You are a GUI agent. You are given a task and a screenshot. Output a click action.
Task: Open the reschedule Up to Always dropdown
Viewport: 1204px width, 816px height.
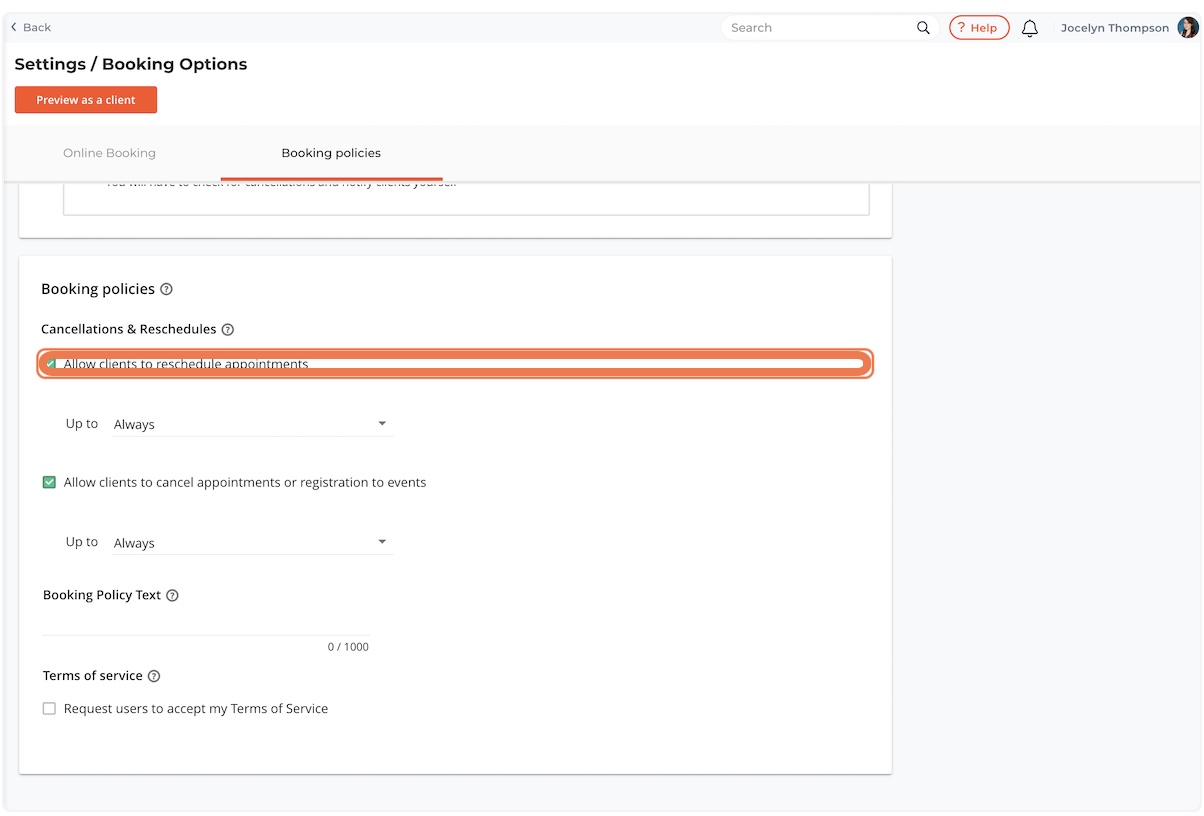(x=250, y=424)
